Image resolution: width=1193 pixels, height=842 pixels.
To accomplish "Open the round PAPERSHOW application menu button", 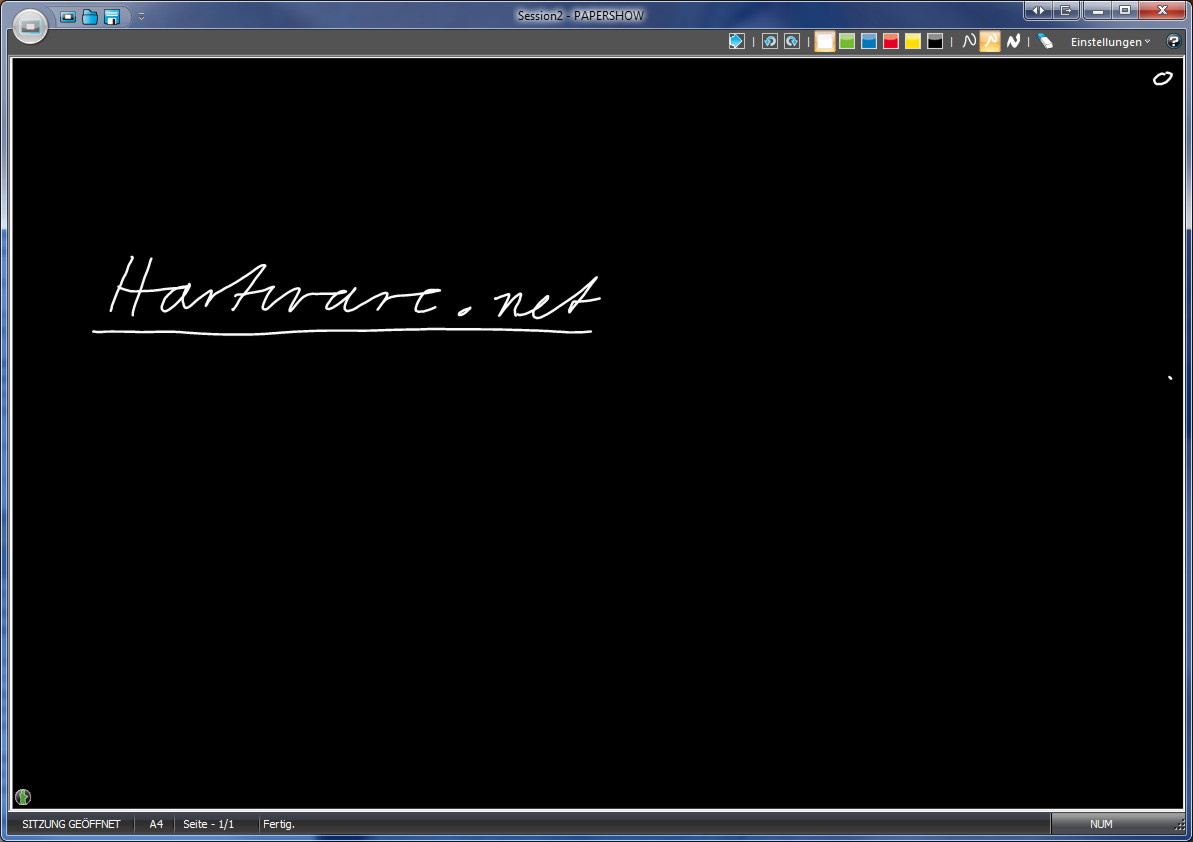I will (30, 27).
